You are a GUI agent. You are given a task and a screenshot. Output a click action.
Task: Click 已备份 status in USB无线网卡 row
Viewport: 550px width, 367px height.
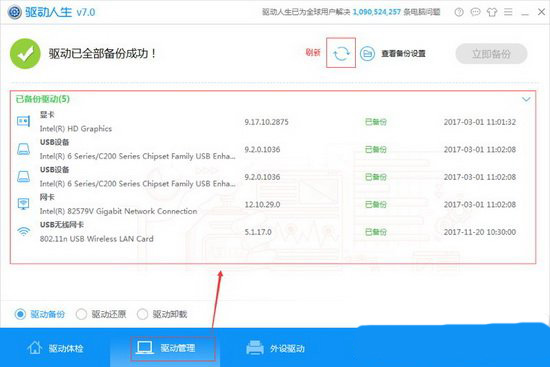tap(376, 232)
